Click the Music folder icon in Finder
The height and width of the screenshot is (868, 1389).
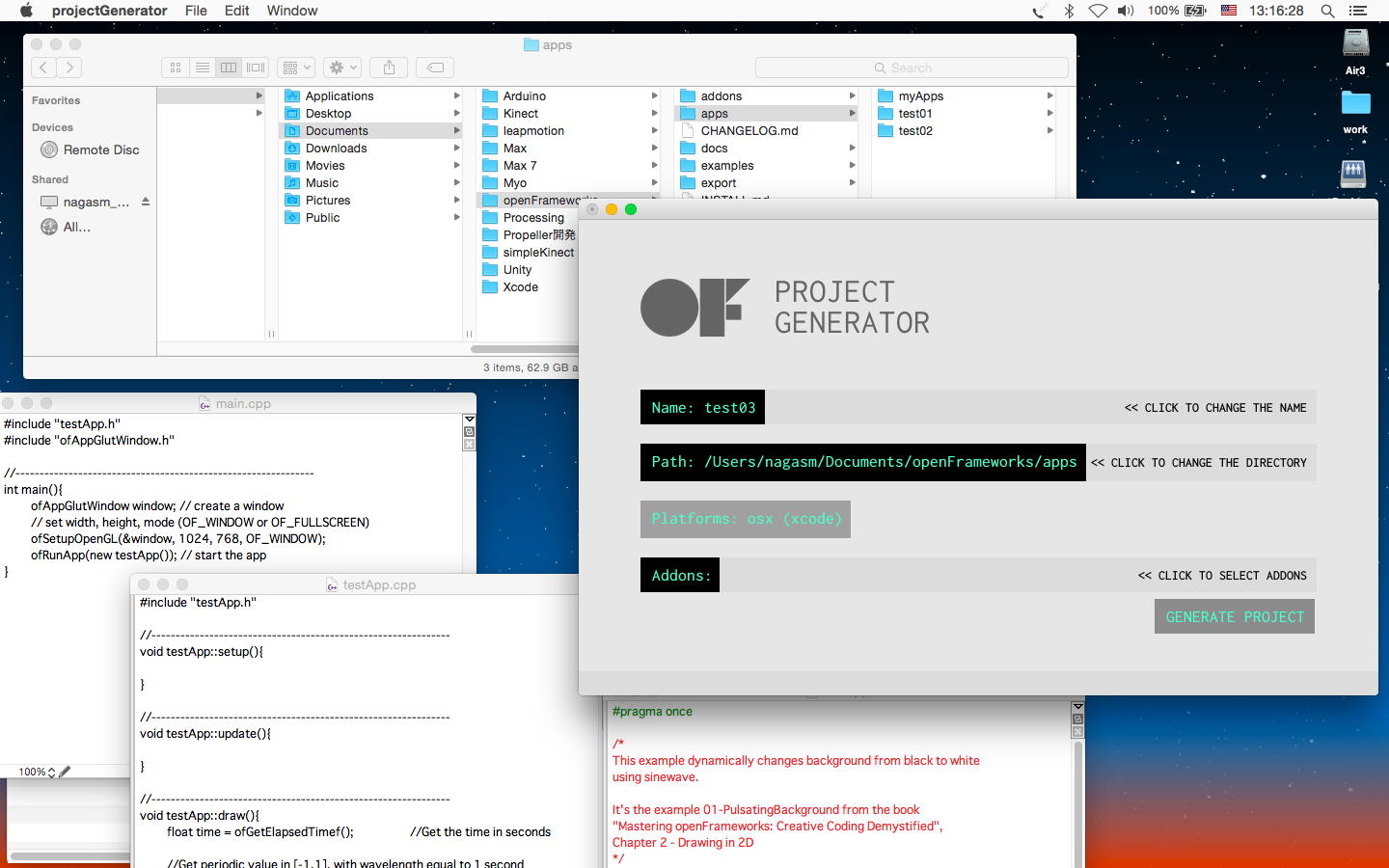[x=292, y=183]
